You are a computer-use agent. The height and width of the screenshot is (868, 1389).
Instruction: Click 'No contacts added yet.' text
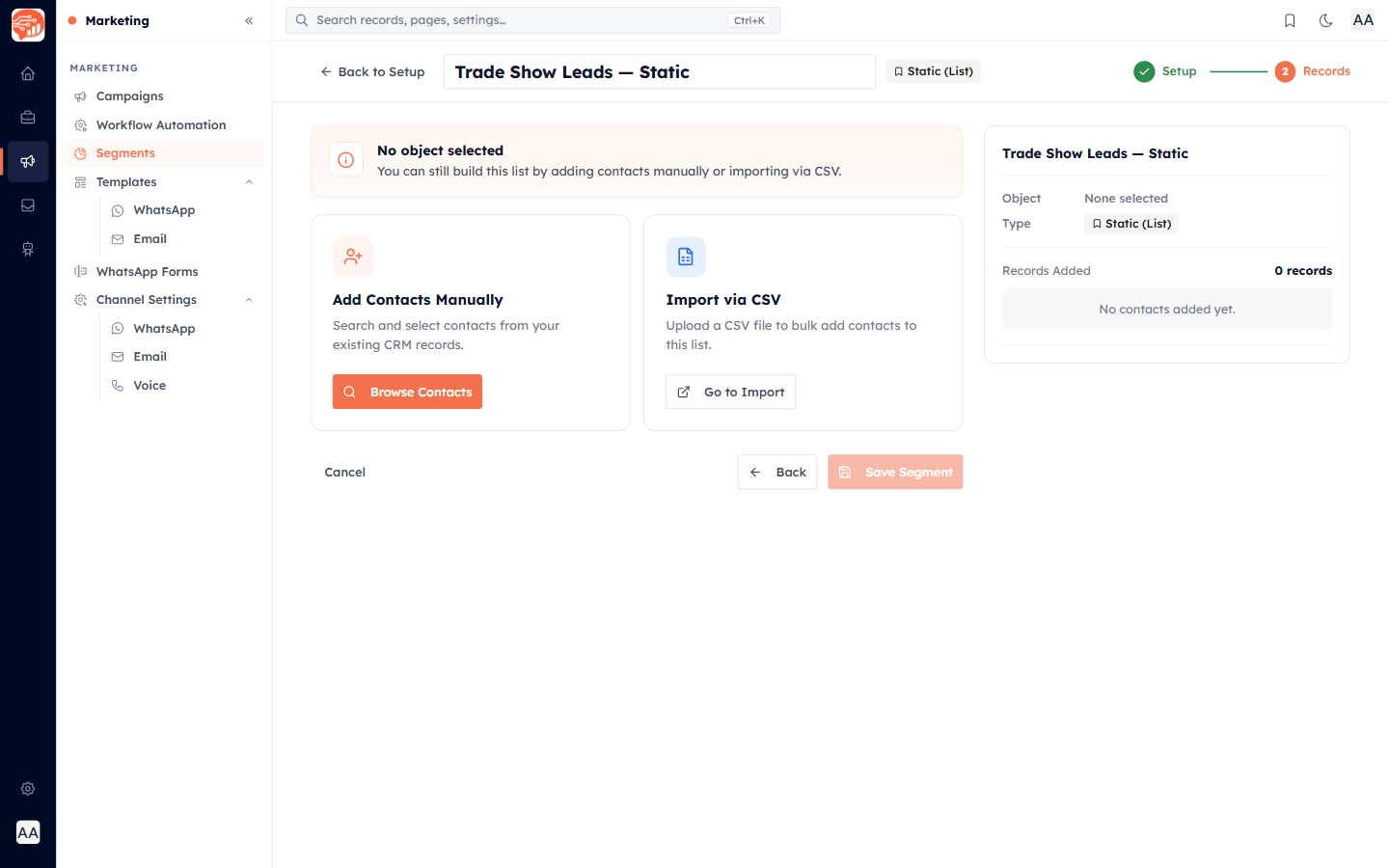click(1167, 310)
